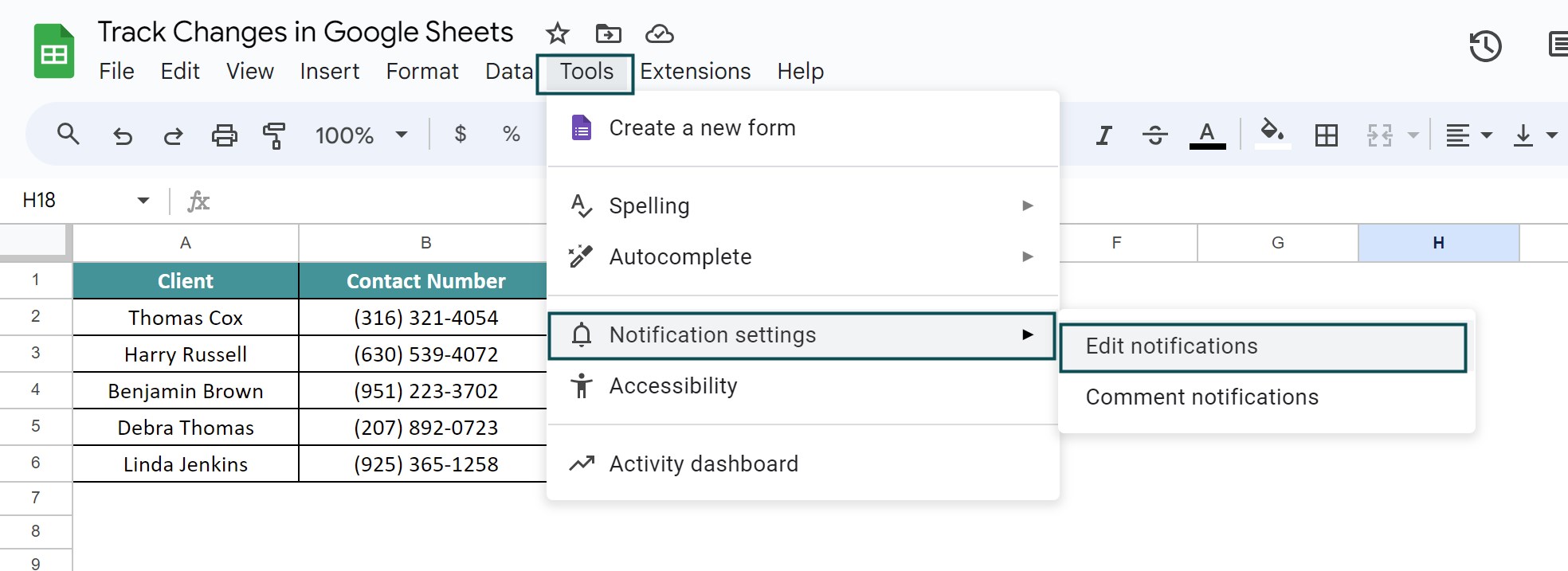Select the Thomas Cox cell
This screenshot has height=571, width=1568.
pyautogui.click(x=186, y=318)
